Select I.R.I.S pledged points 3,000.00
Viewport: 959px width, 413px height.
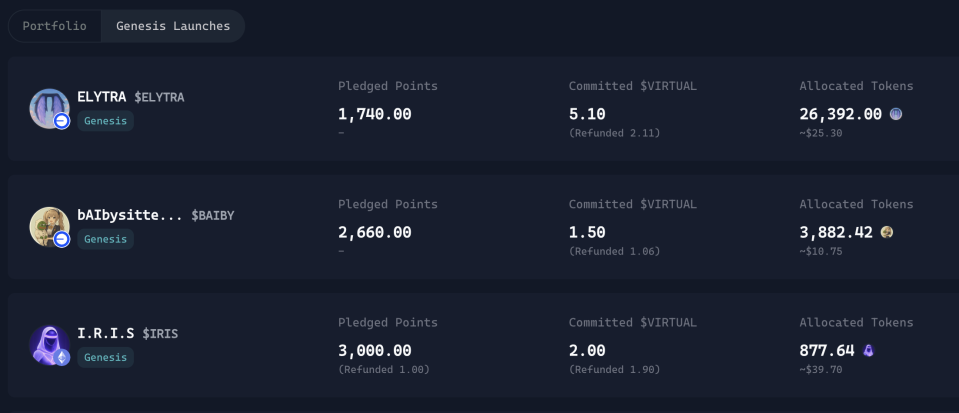(x=374, y=351)
